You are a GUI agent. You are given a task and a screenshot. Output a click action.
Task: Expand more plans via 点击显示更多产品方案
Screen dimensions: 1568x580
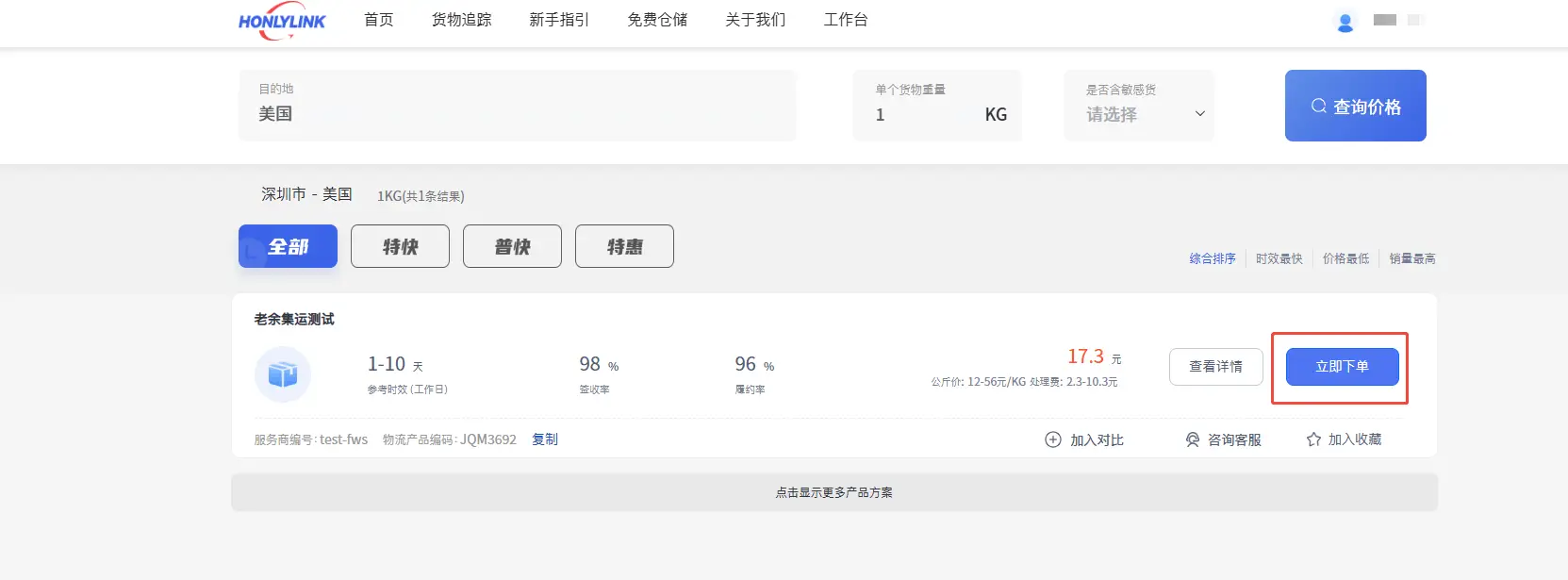pos(834,492)
